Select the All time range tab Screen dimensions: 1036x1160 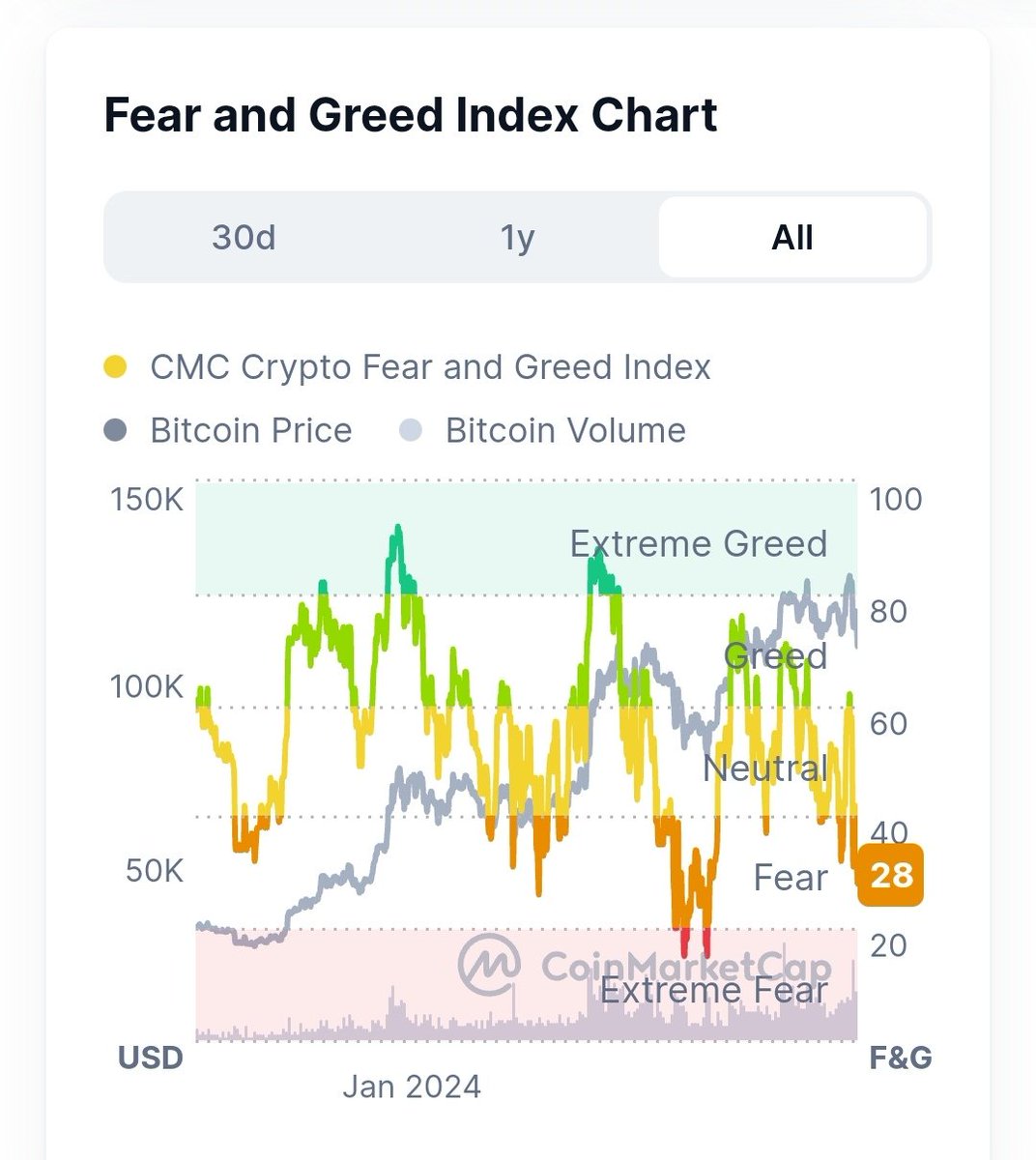coord(792,237)
